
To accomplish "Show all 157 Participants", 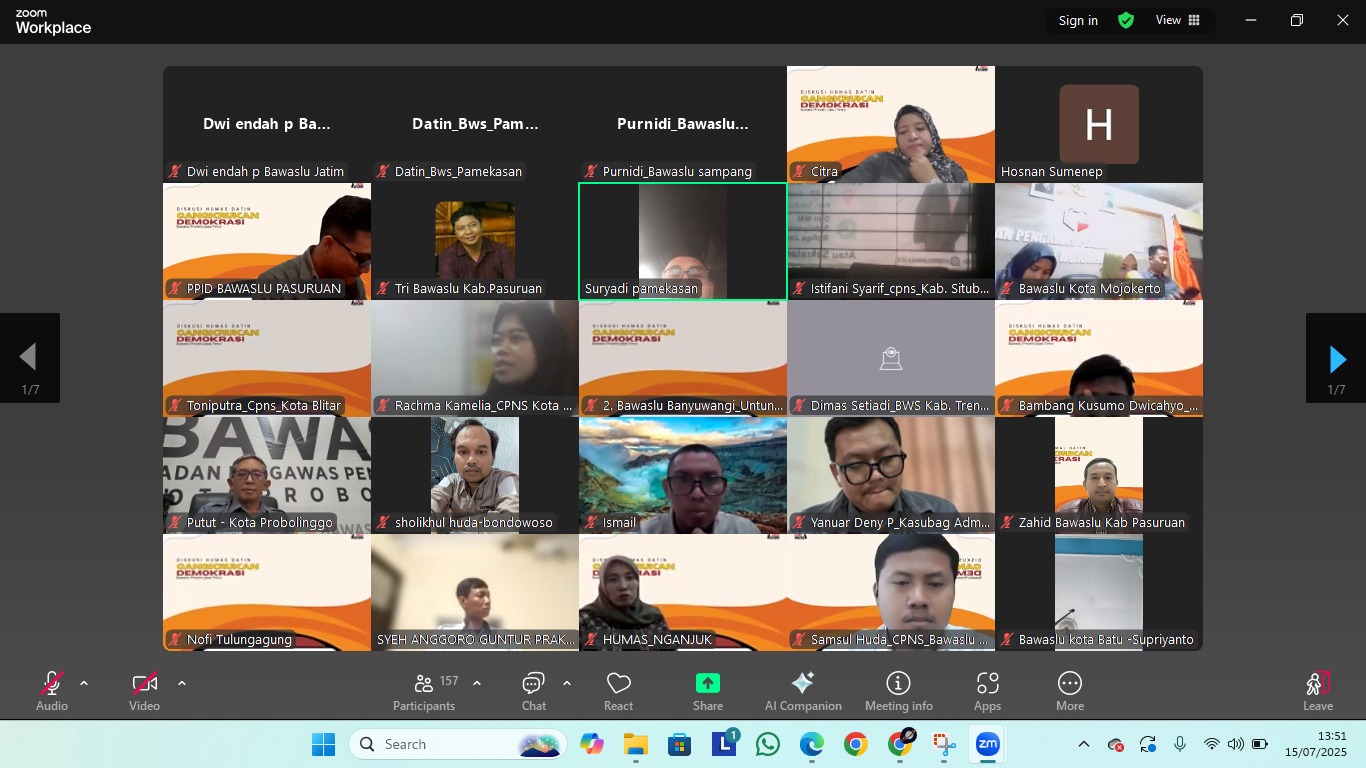I will (x=424, y=690).
